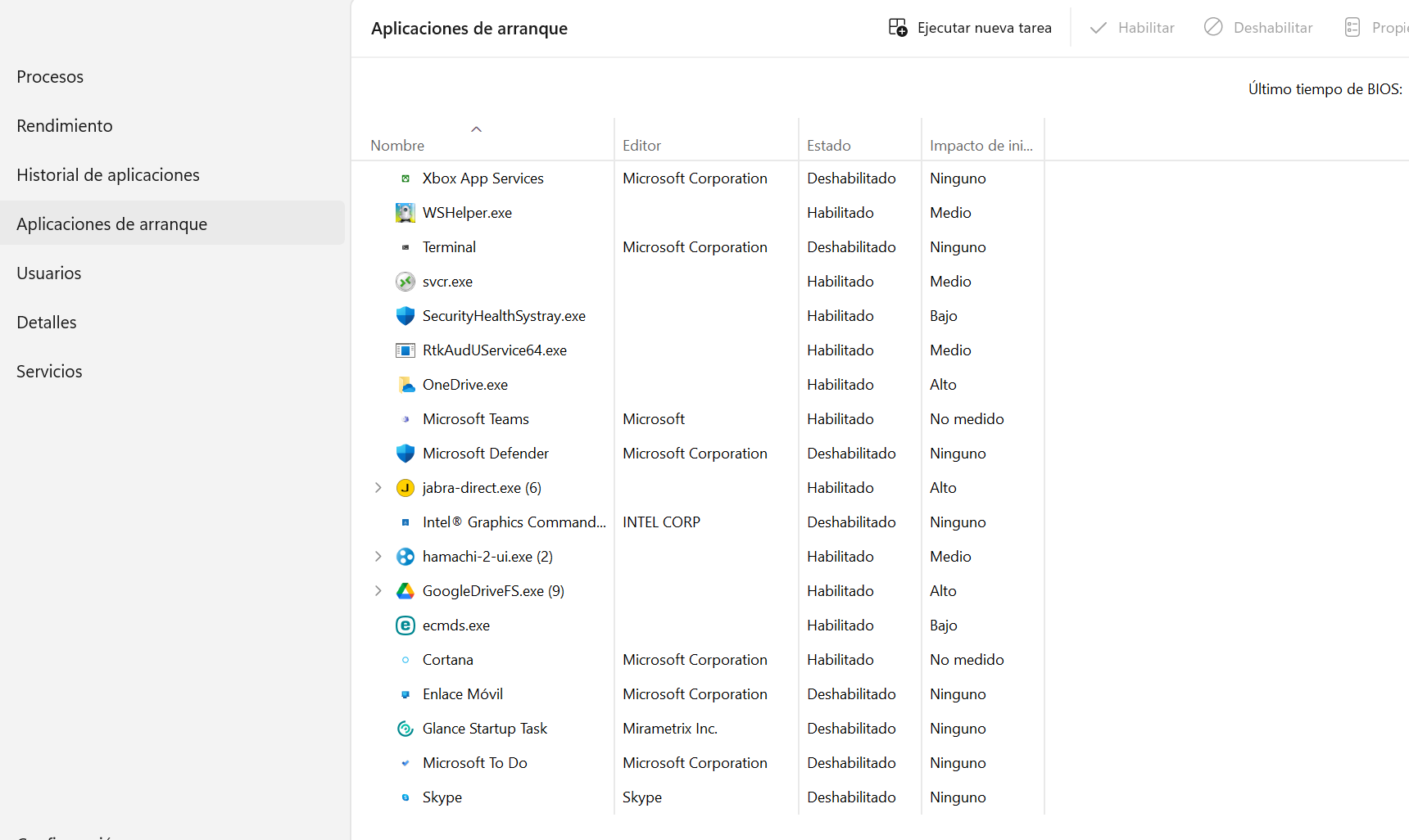Click the Terminal app icon

(405, 247)
